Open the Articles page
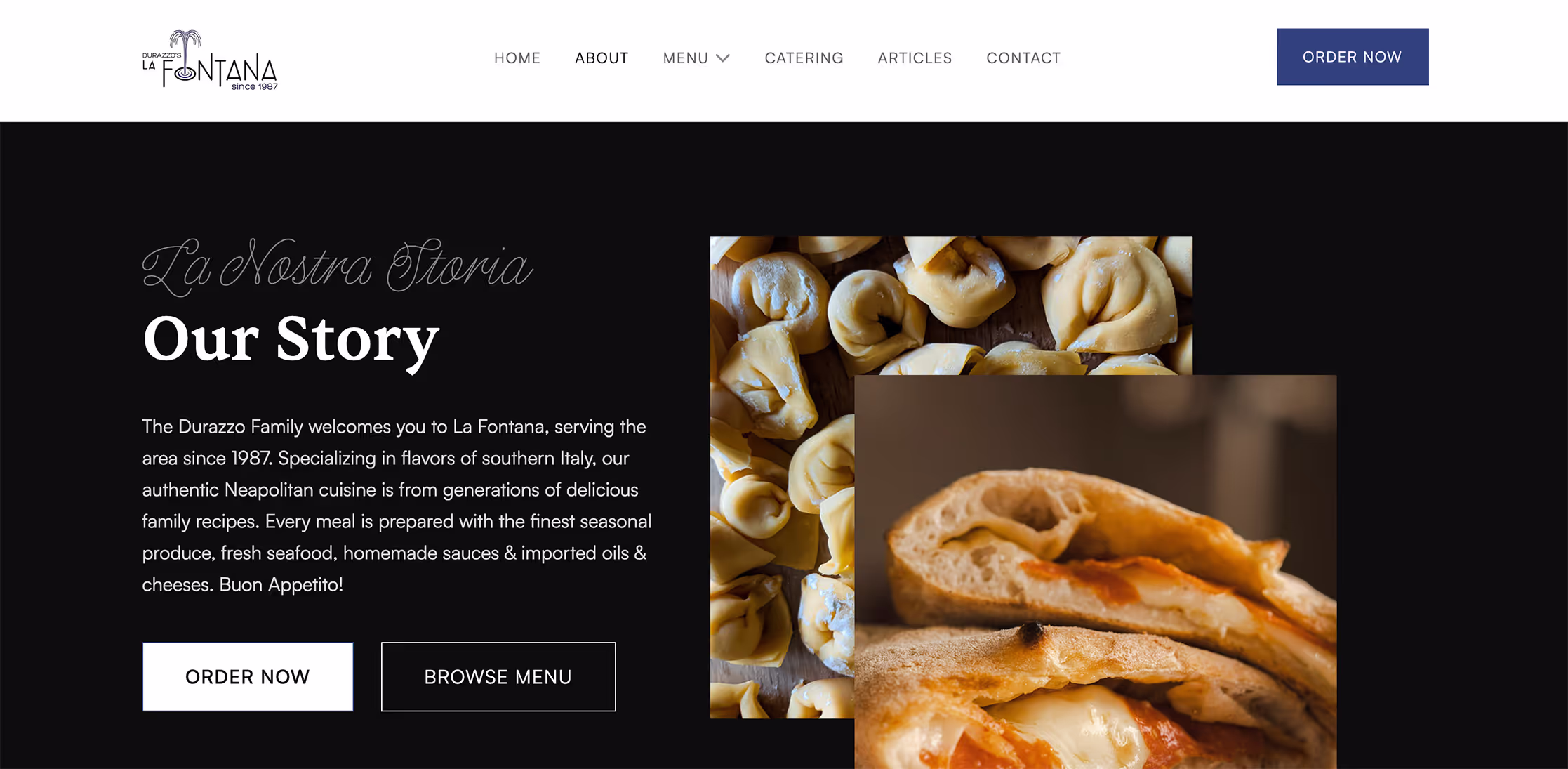Screen dimensions: 1568x769 (x=915, y=58)
